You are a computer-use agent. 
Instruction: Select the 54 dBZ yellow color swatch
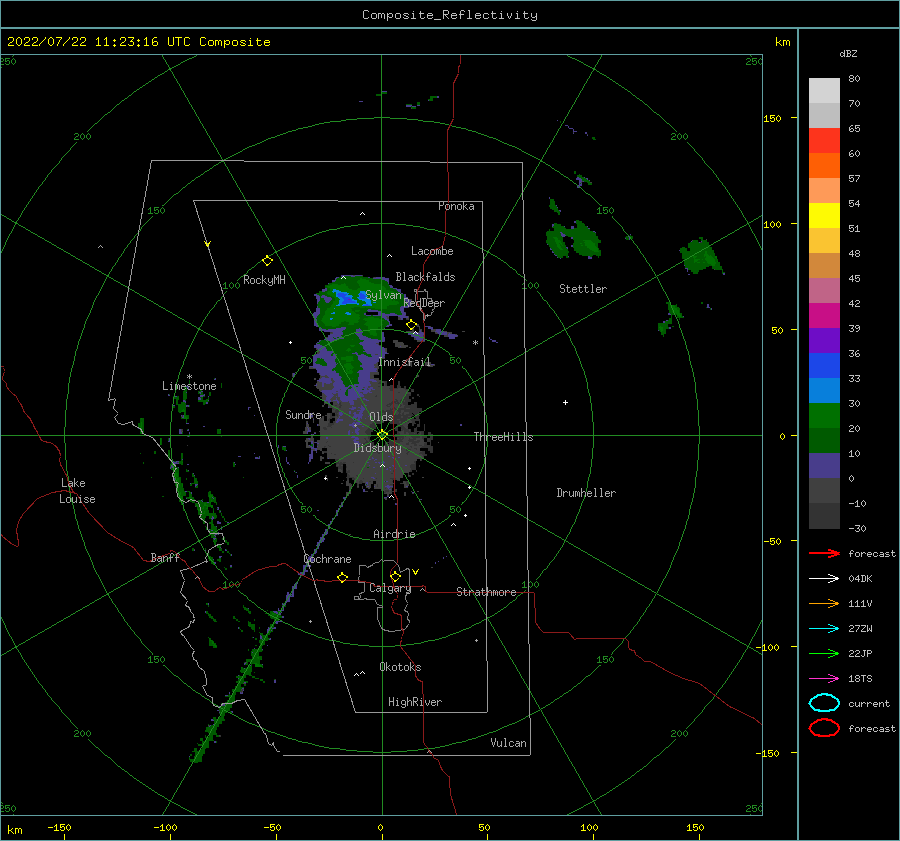(x=824, y=215)
